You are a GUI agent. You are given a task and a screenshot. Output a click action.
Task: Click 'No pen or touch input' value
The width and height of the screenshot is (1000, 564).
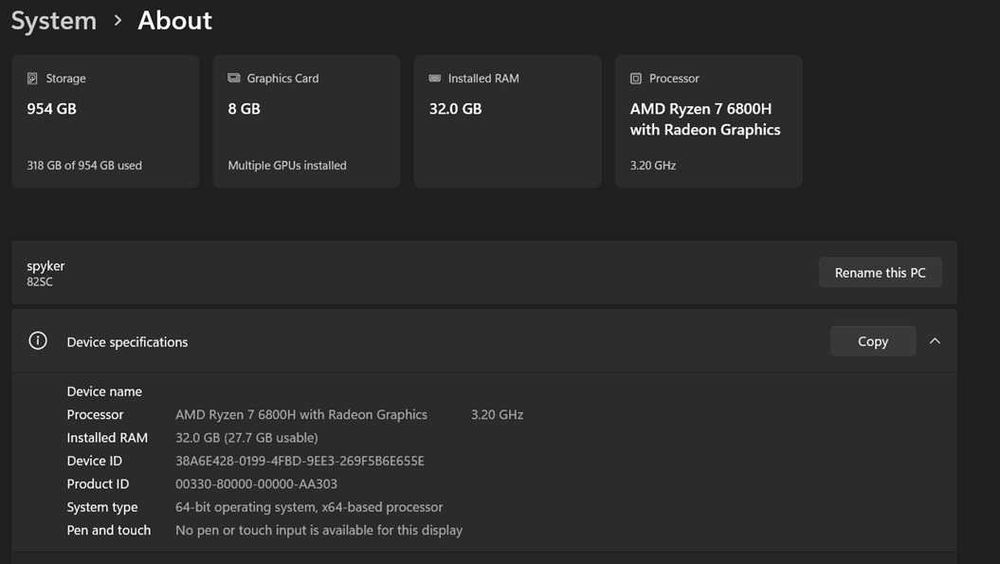(319, 530)
